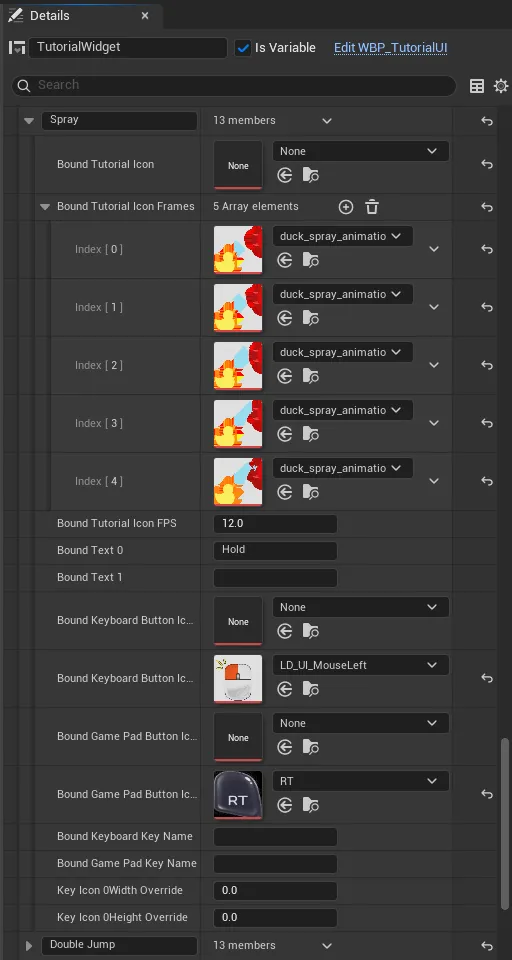Screen dimensions: 512x960
Task: Edit Bound Tutorial Icon FPS value 12.0
Action: pyautogui.click(x=275, y=524)
